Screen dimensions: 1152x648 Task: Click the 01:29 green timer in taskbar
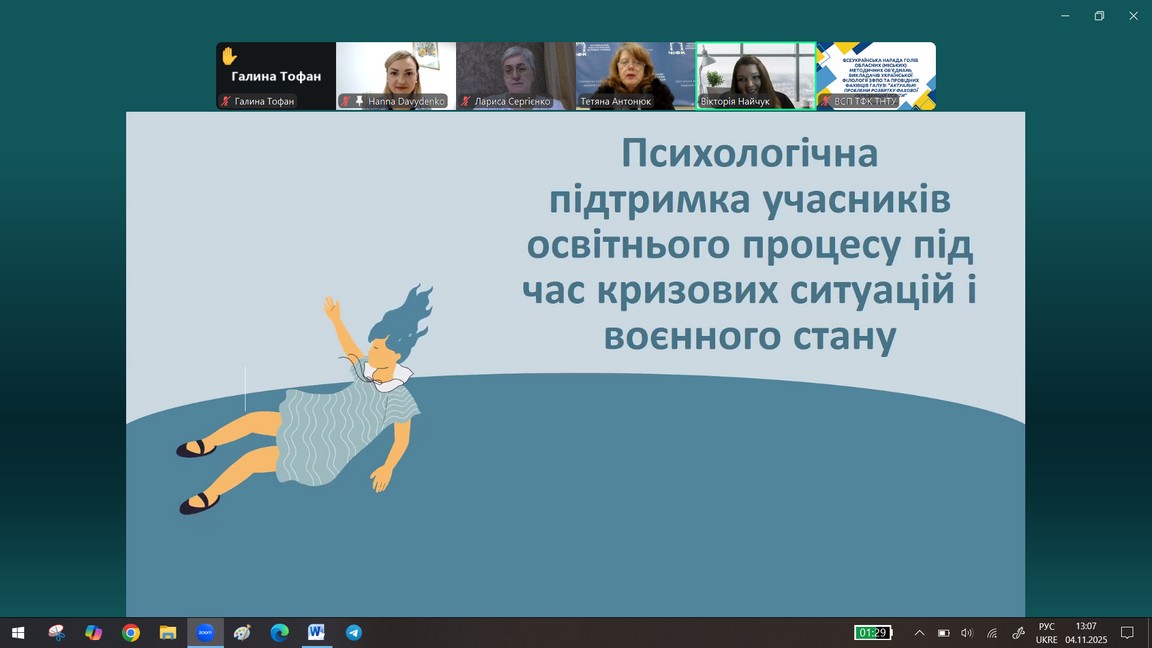[872, 632]
